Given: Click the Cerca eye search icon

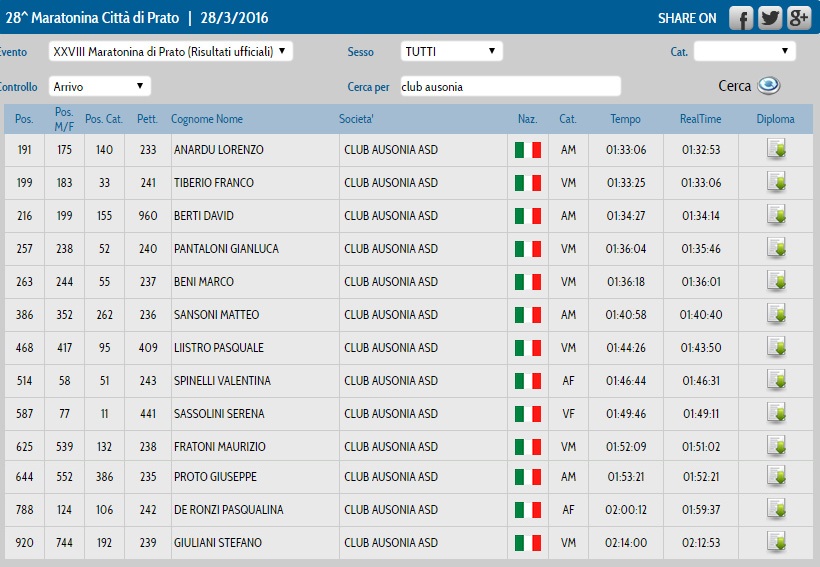Looking at the screenshot, I should [x=769, y=85].
